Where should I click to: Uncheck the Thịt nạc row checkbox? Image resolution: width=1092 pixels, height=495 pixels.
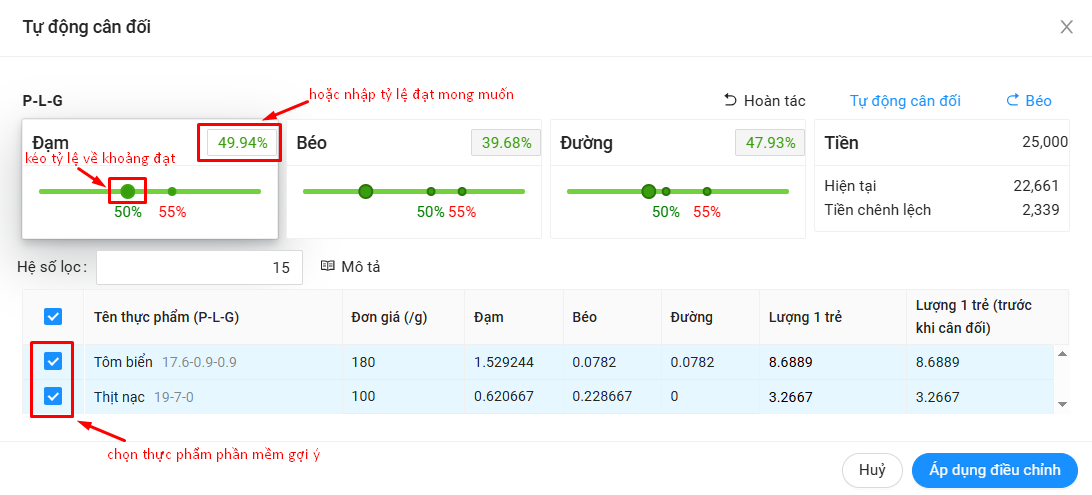pyautogui.click(x=53, y=396)
